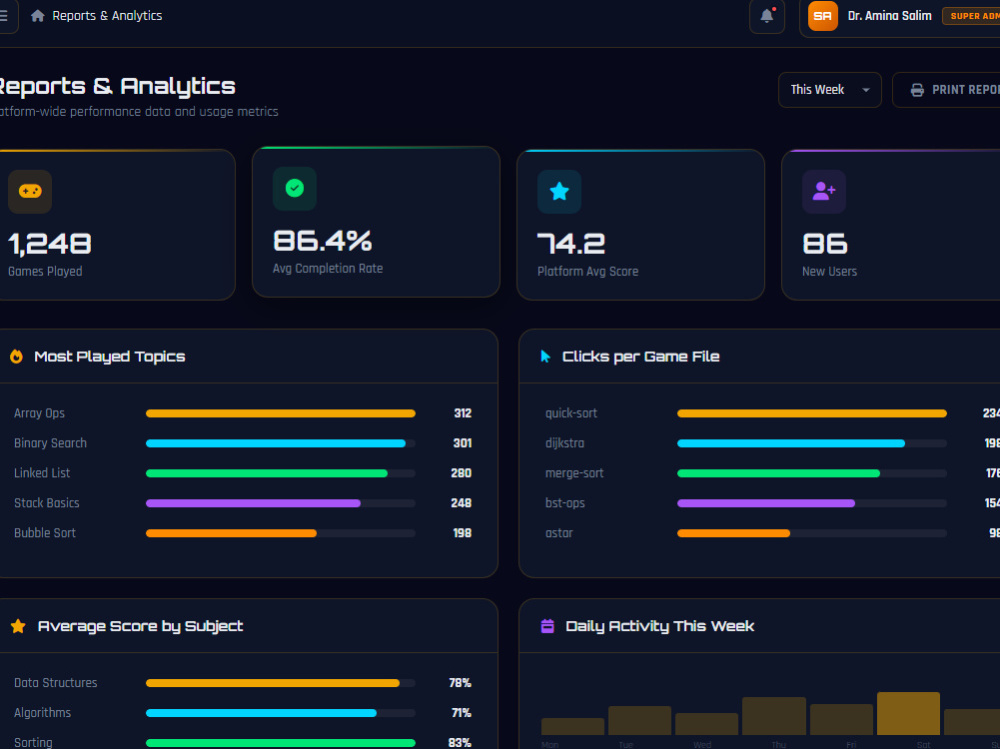Click the Array Ops topic label
The image size is (1000, 749).
coord(40,413)
